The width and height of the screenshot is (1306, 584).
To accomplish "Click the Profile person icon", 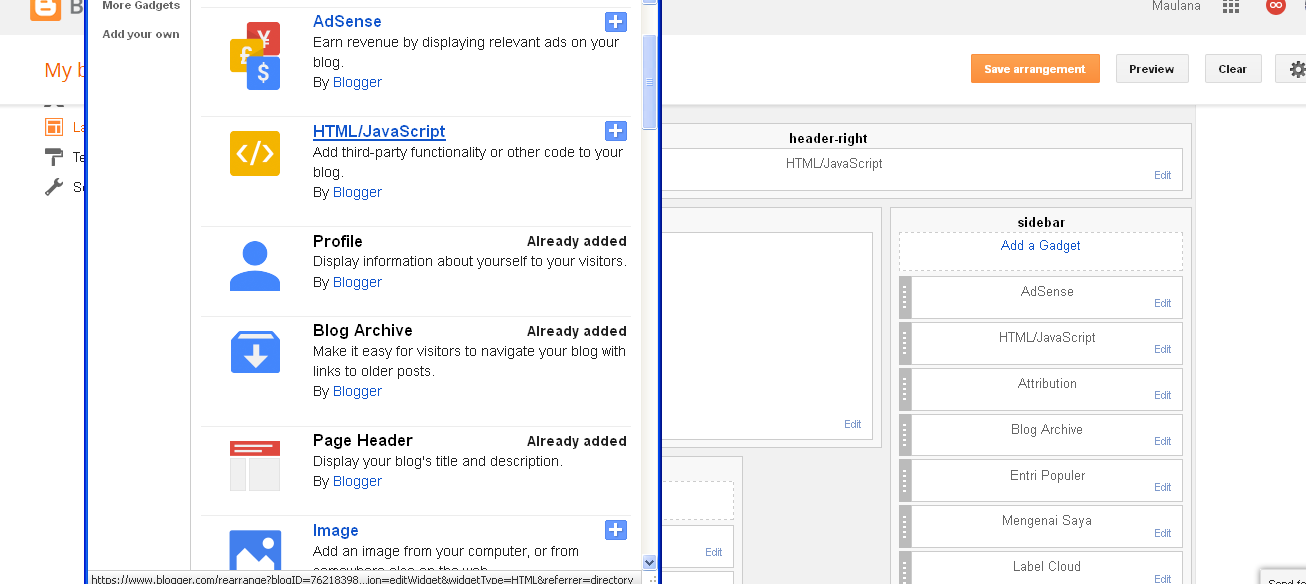I will point(255,265).
